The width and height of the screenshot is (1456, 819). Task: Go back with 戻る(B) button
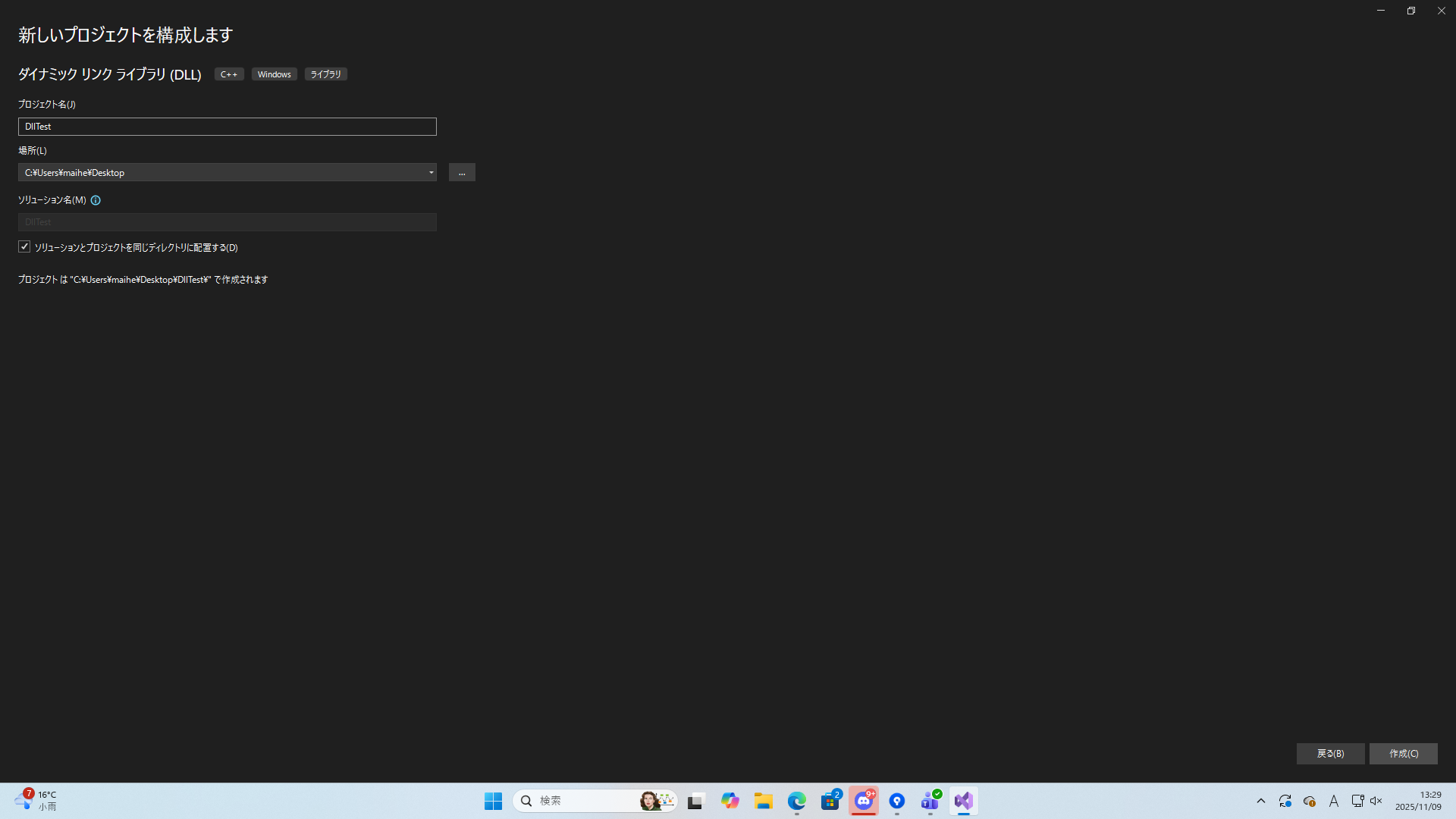coord(1330,753)
